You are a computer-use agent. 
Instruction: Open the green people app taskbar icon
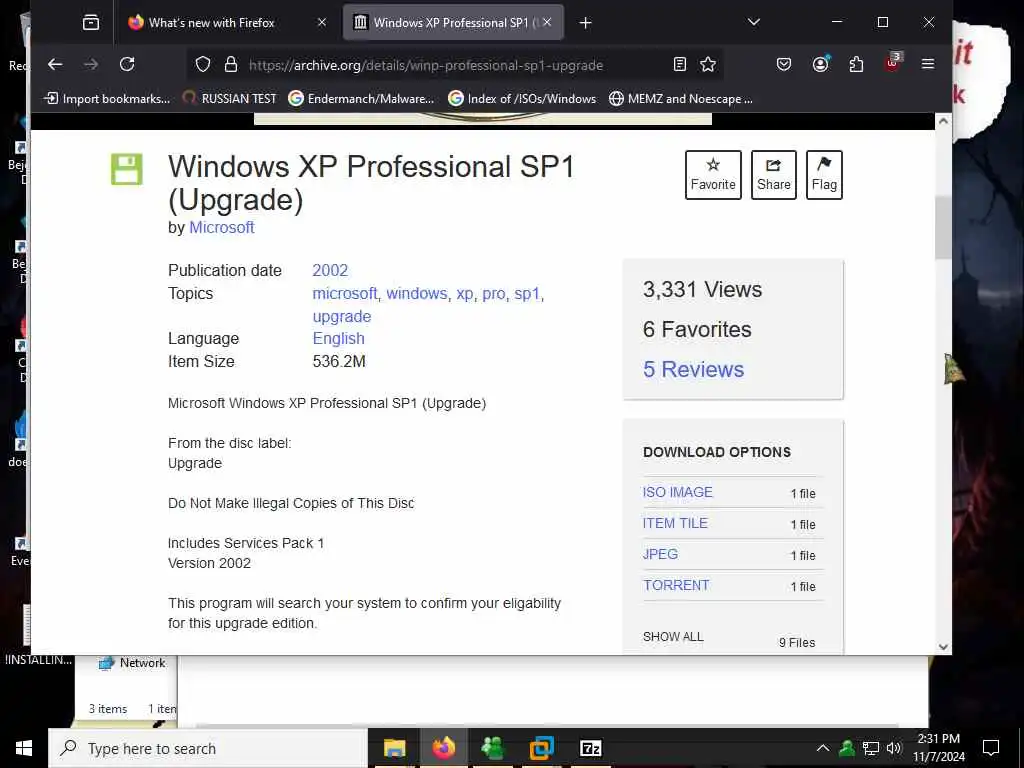[x=492, y=748]
